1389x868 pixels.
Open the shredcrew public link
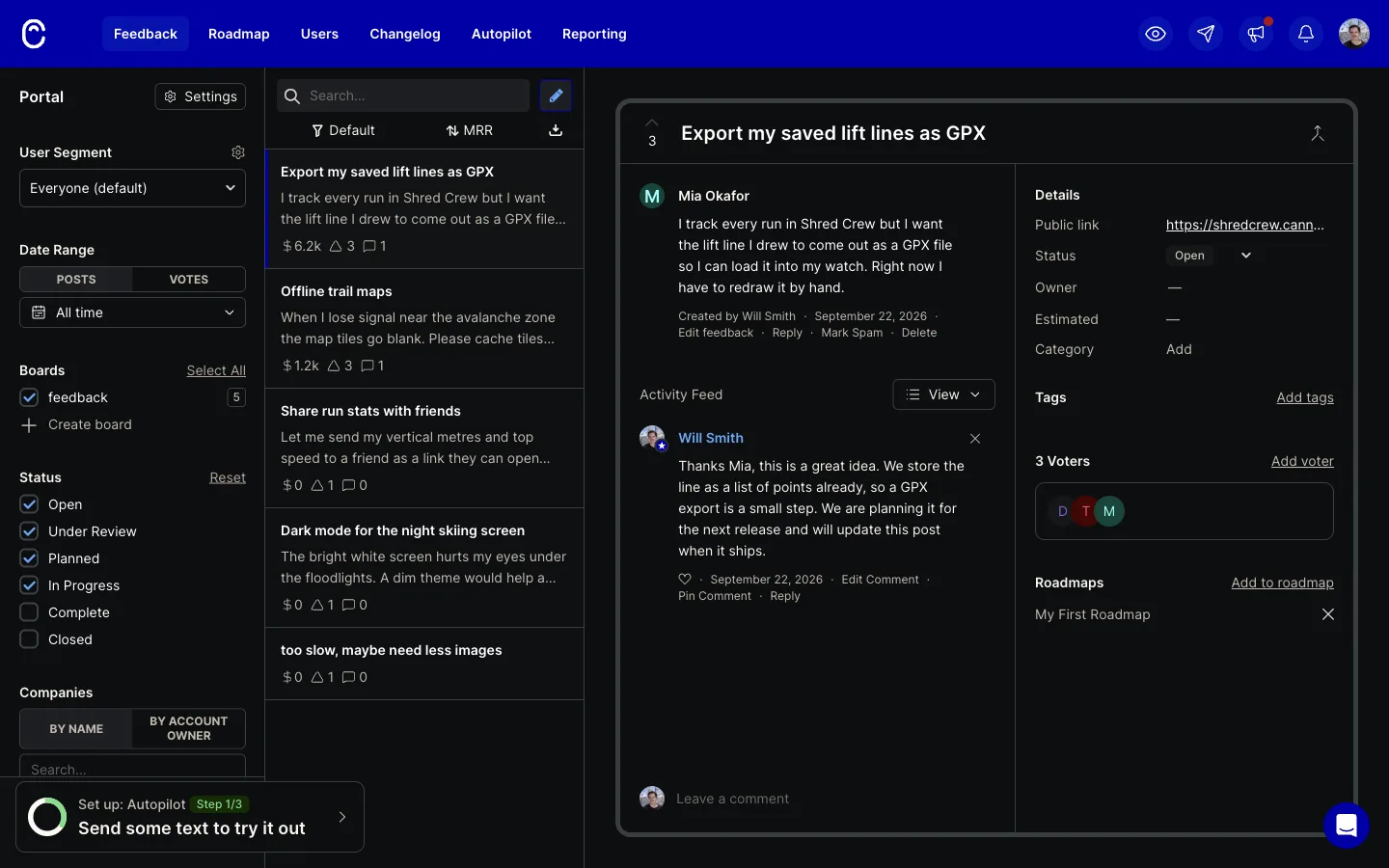click(x=1245, y=225)
